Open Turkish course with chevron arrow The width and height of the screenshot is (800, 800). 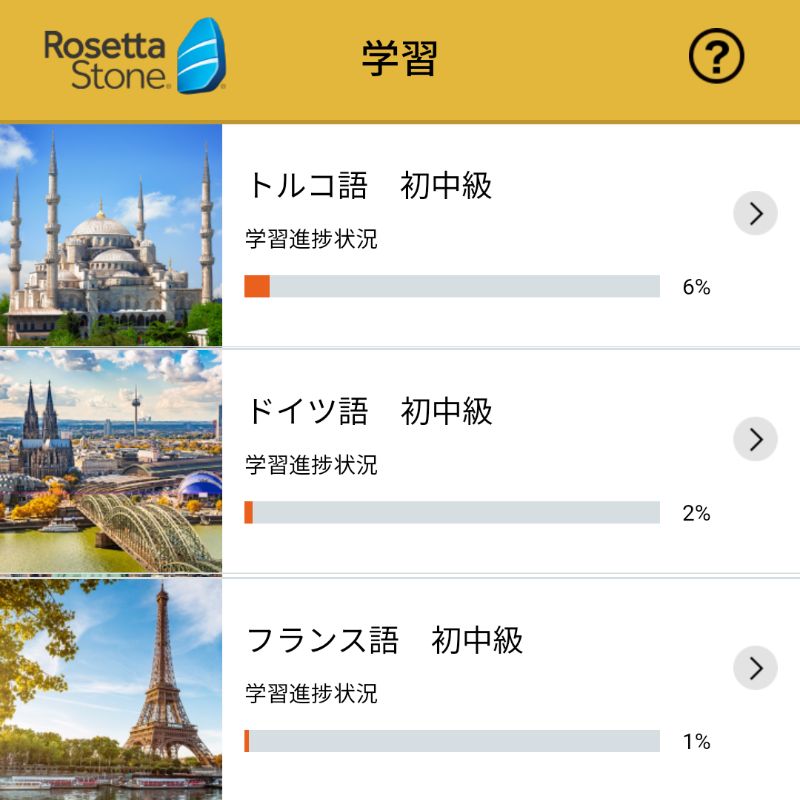[x=756, y=213]
